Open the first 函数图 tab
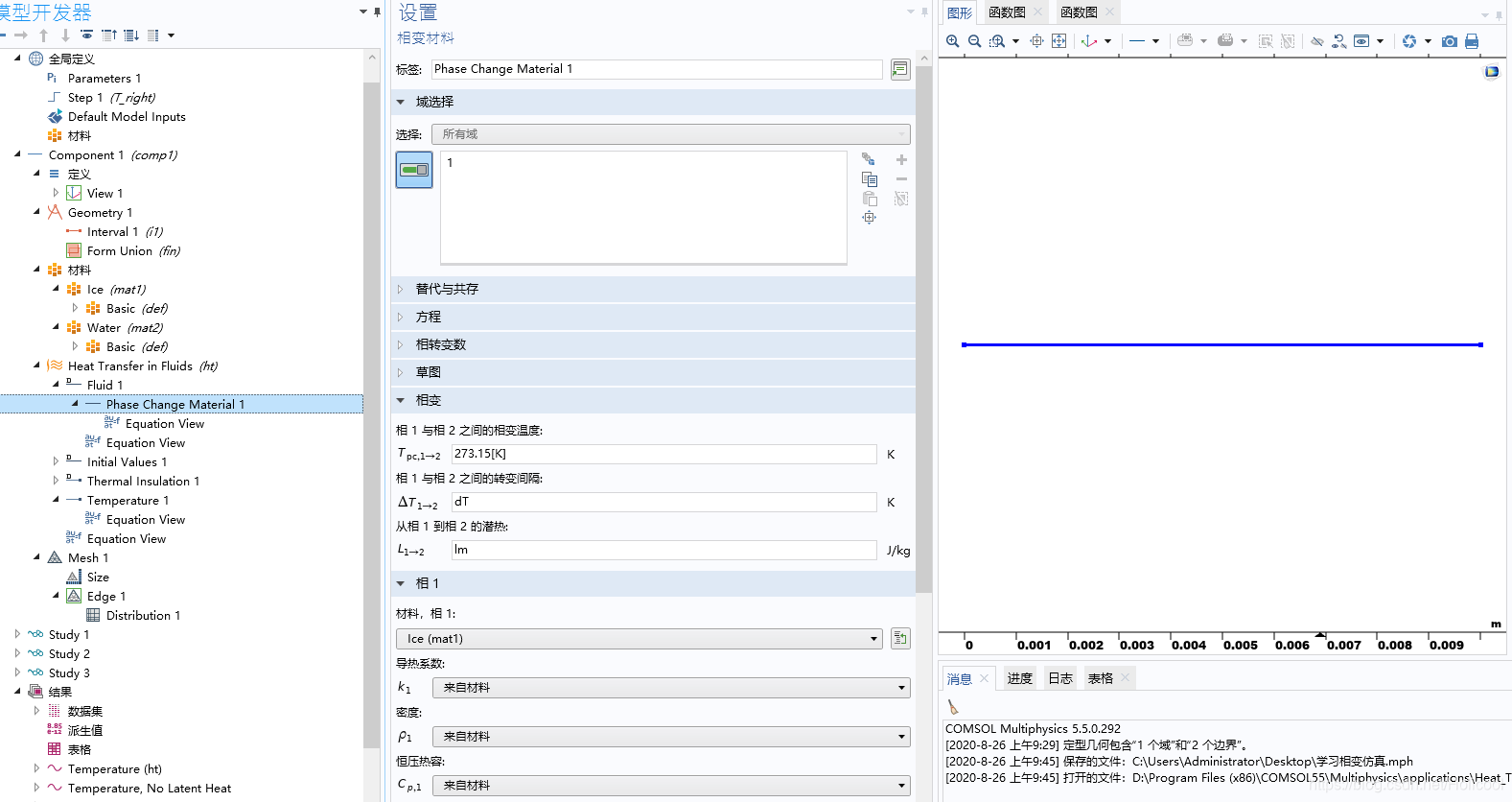The height and width of the screenshot is (802, 1512). pyautogui.click(x=1007, y=12)
